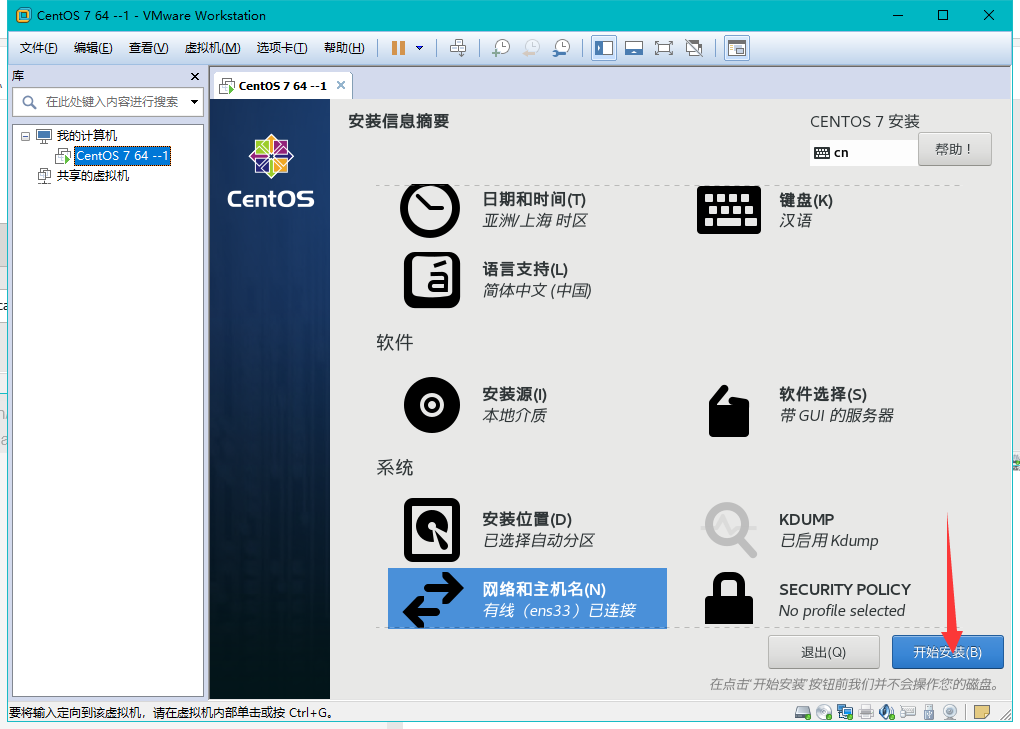Toggle the thumbnail bar view

tap(634, 48)
